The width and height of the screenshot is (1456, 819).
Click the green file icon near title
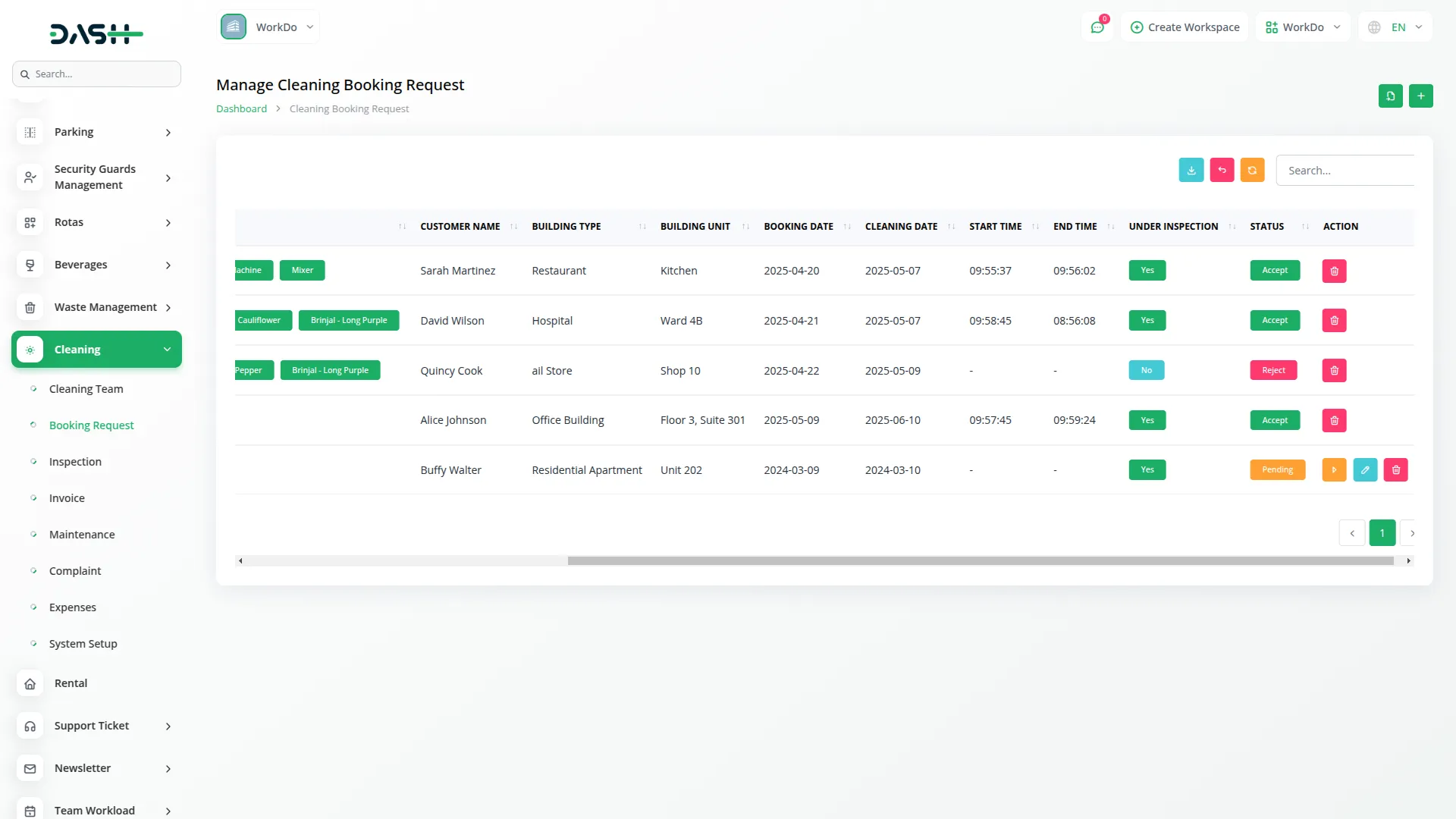tap(1390, 96)
